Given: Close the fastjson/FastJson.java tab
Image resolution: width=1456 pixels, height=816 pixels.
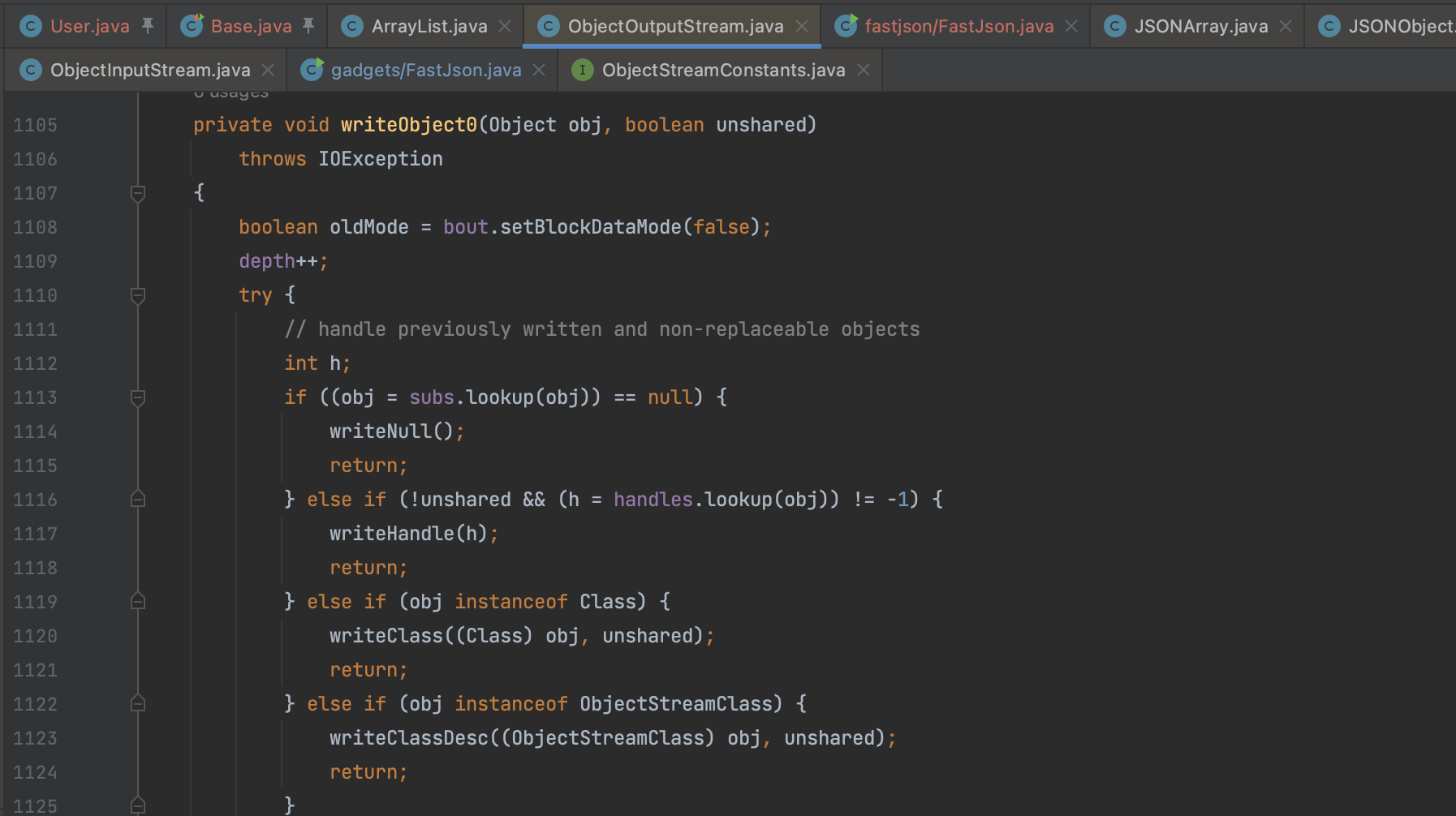Looking at the screenshot, I should point(1071,26).
